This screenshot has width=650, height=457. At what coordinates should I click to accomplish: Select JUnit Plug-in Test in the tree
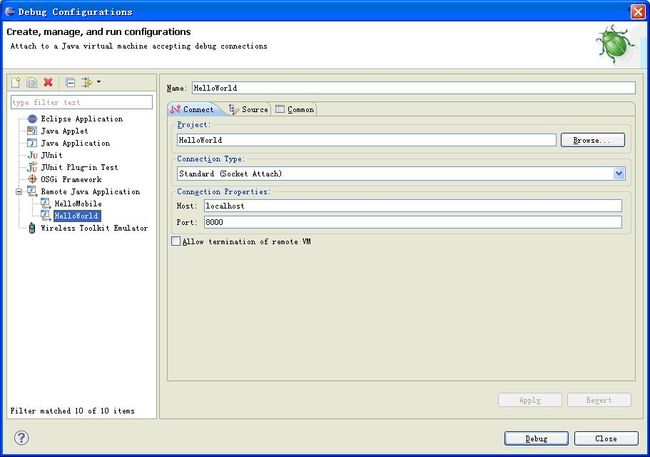coord(79,167)
